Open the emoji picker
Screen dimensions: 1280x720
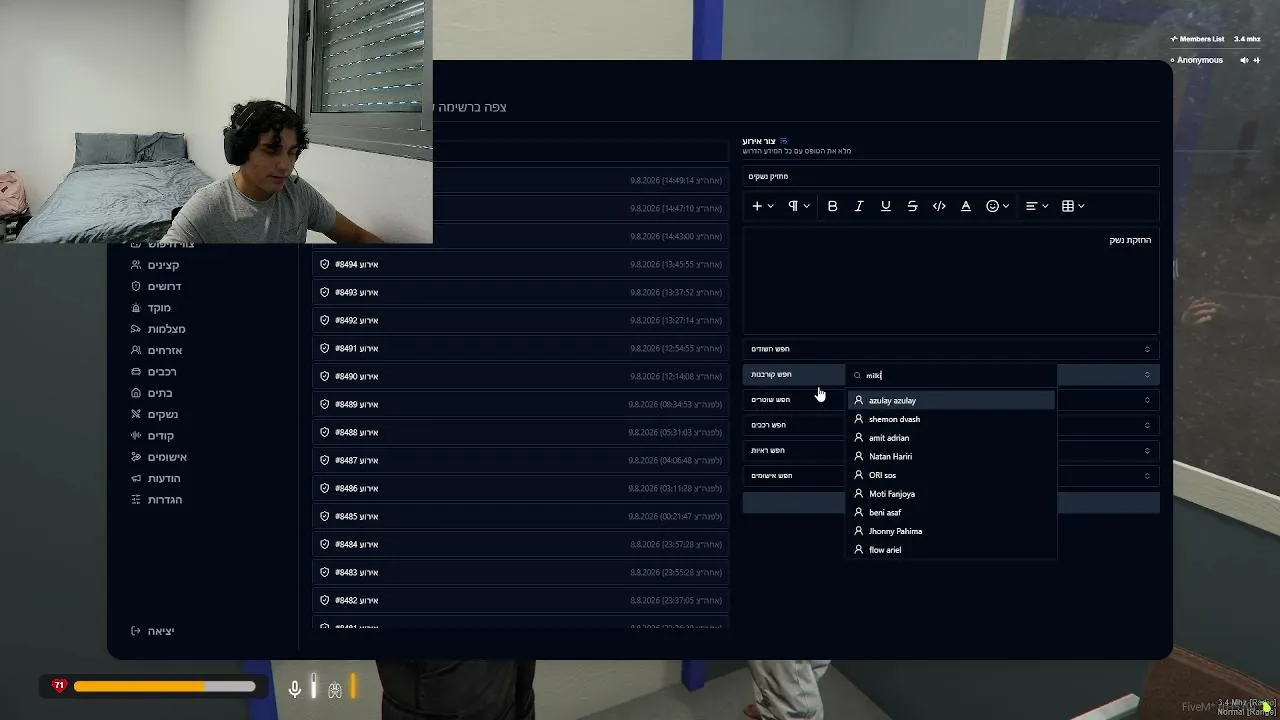[x=997, y=206]
